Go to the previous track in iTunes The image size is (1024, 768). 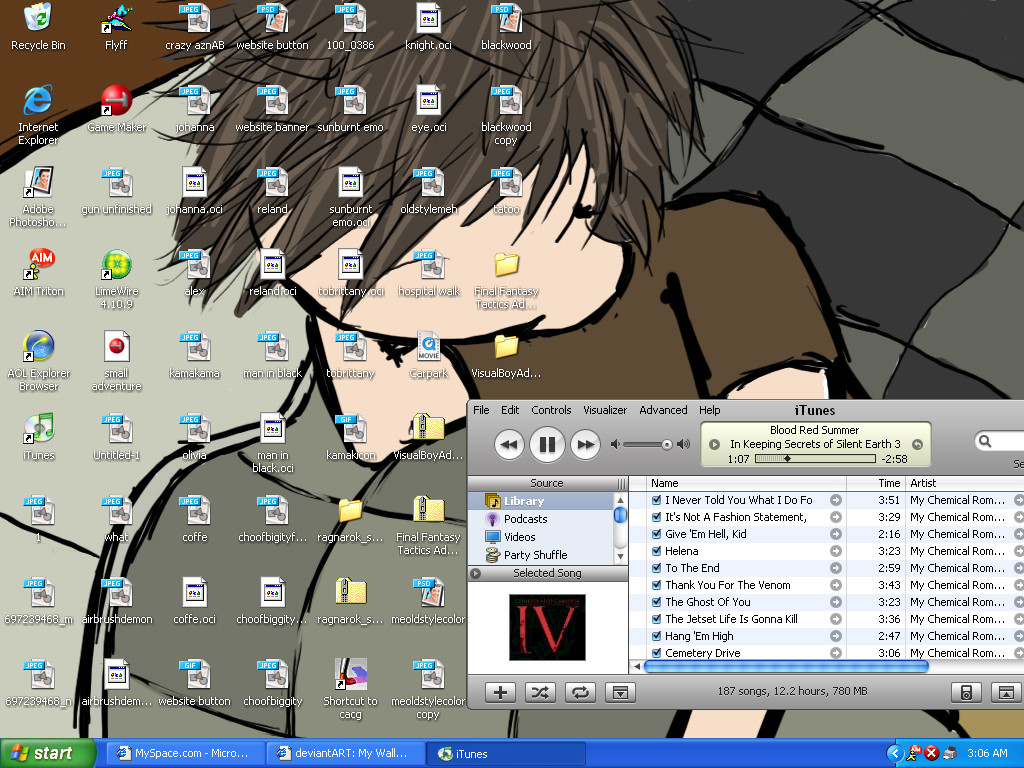pos(509,444)
